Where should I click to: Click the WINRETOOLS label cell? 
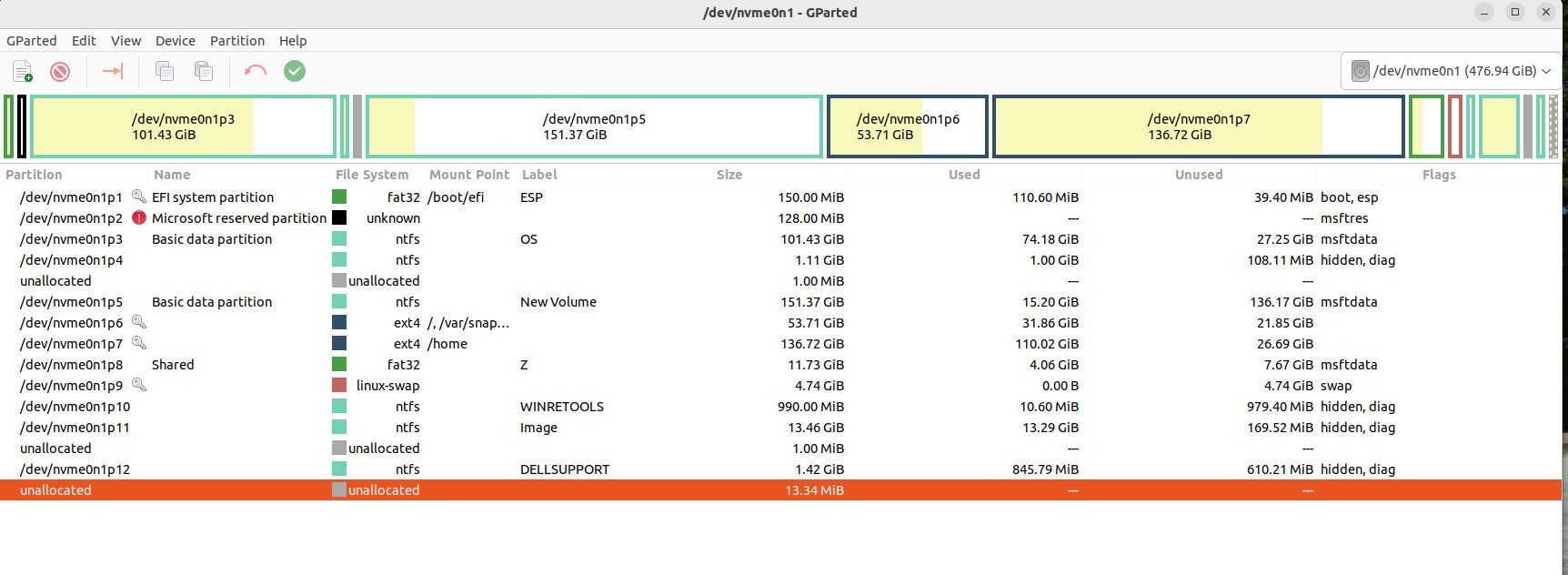tap(562, 406)
